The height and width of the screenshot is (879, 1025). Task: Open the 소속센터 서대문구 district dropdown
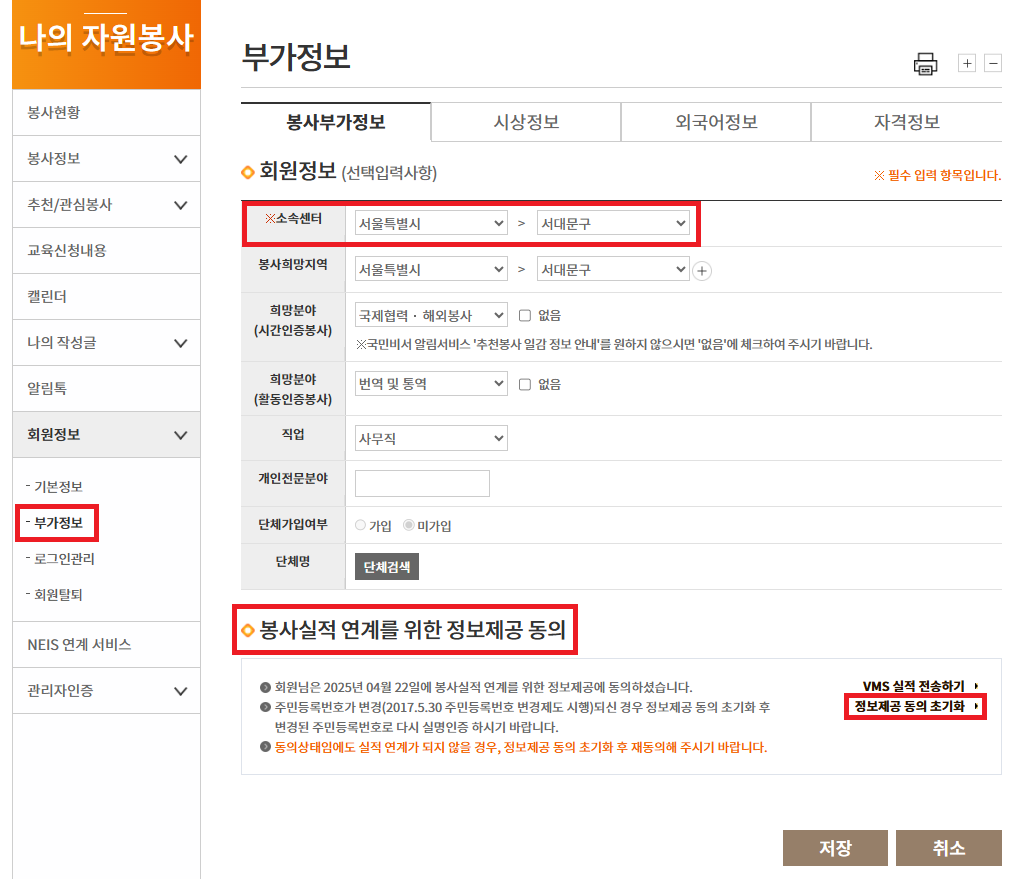(613, 224)
